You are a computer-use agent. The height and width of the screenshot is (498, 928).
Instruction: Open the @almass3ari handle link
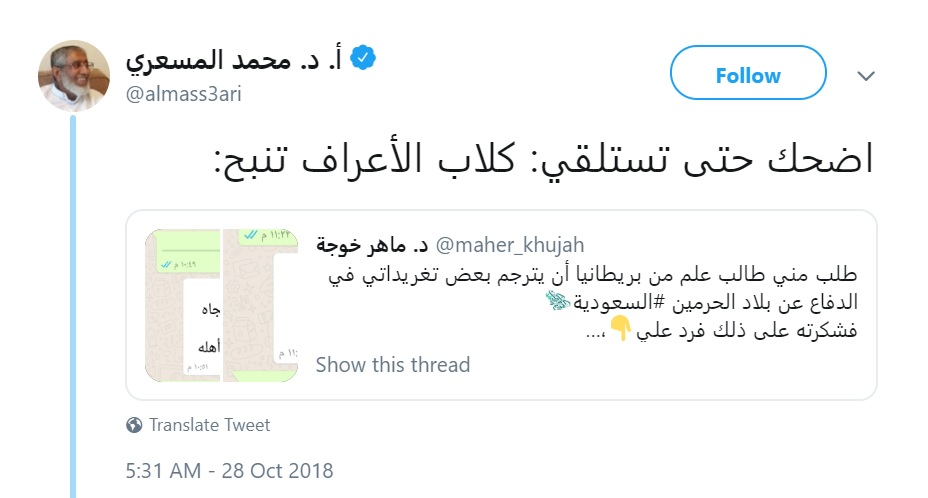(x=183, y=94)
